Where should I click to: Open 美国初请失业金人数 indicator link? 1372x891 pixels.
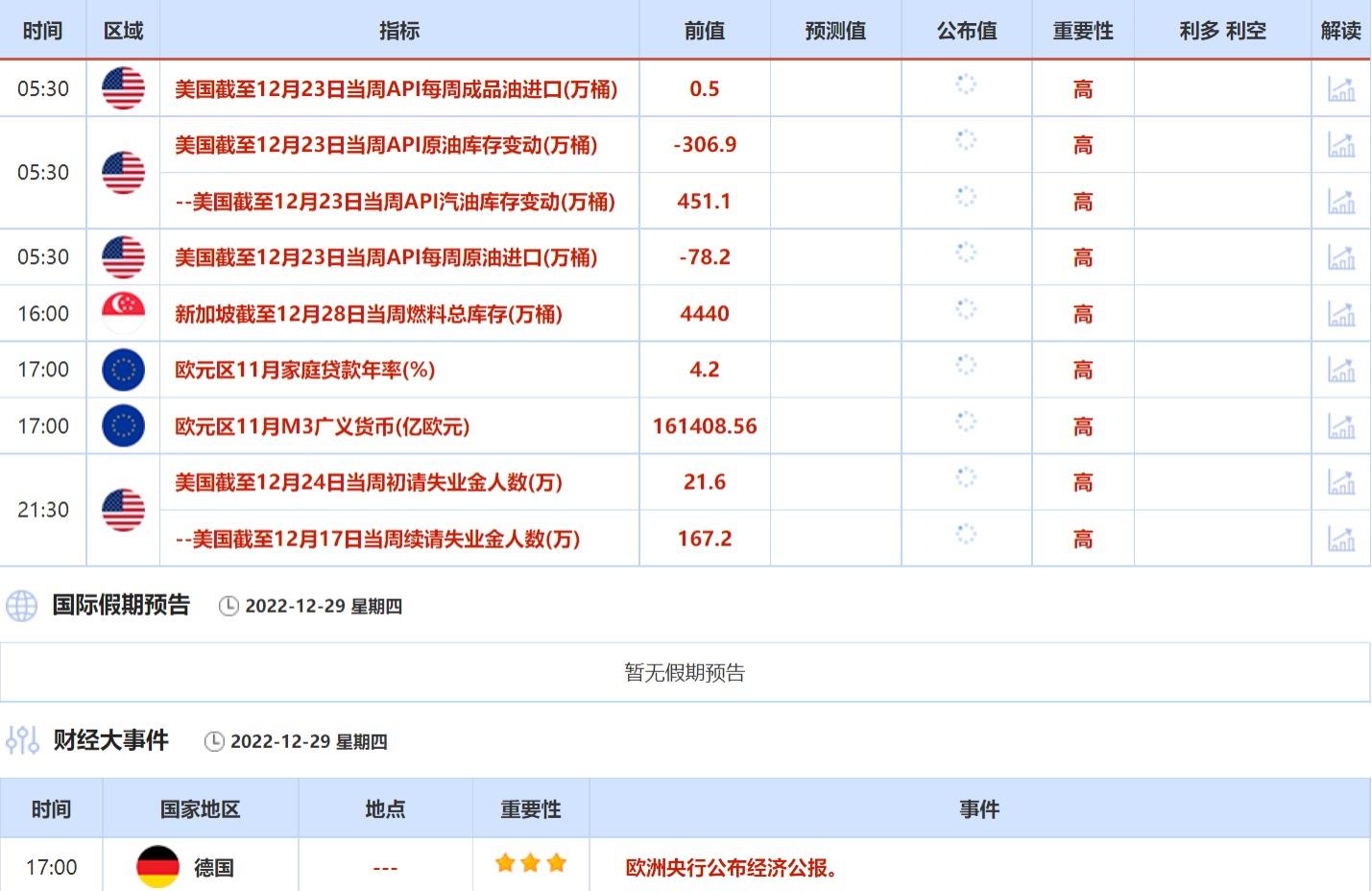(368, 482)
